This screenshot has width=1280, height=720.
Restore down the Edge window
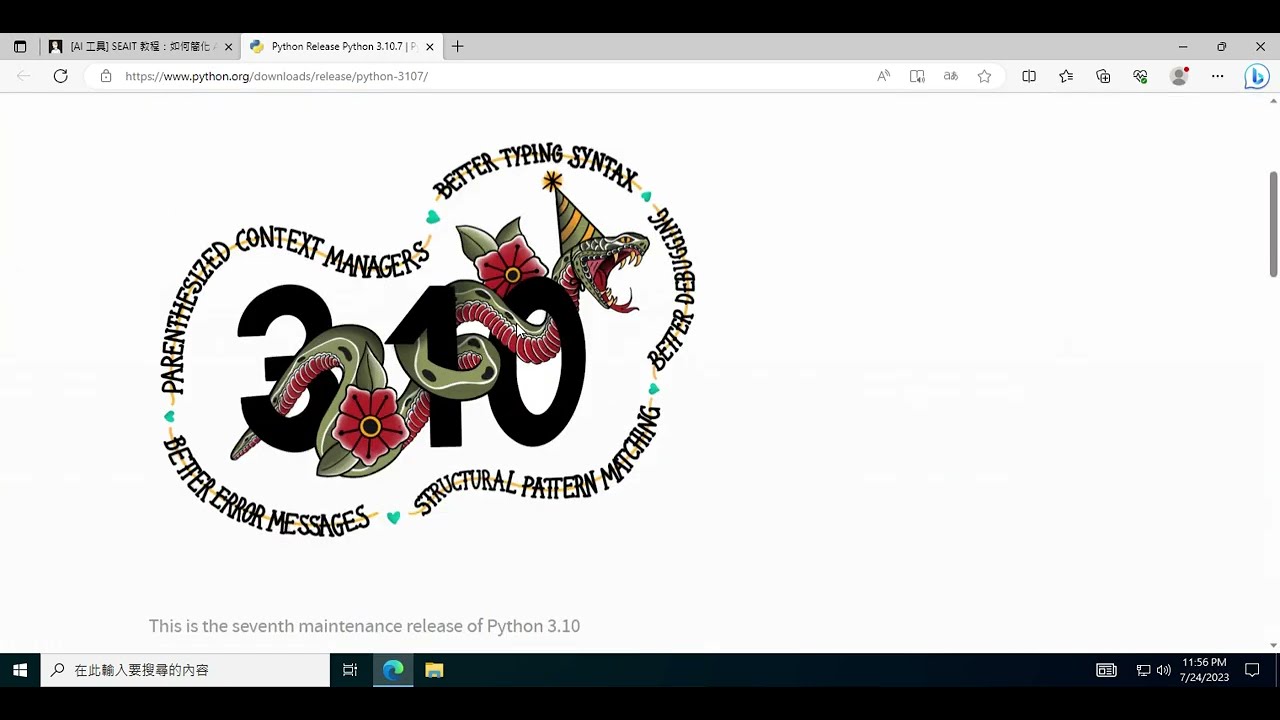point(1221,46)
